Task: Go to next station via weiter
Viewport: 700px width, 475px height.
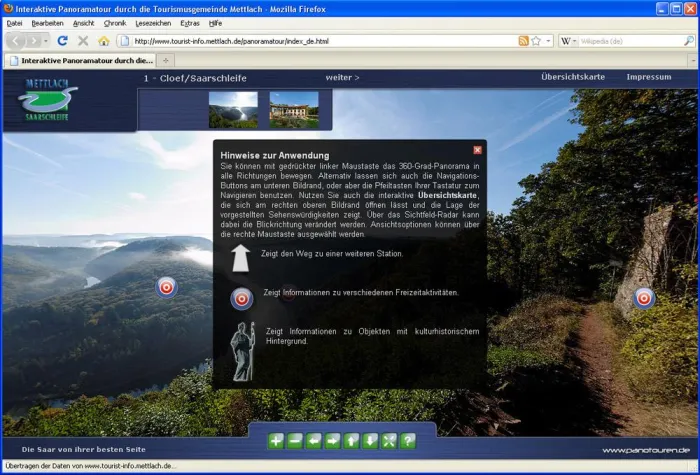Action: (x=342, y=77)
